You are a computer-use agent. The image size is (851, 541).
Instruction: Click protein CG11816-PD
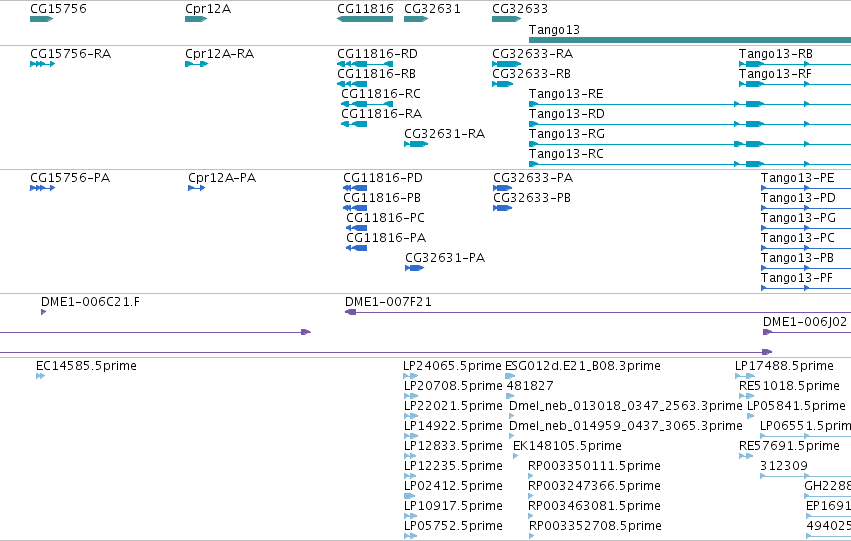click(383, 178)
